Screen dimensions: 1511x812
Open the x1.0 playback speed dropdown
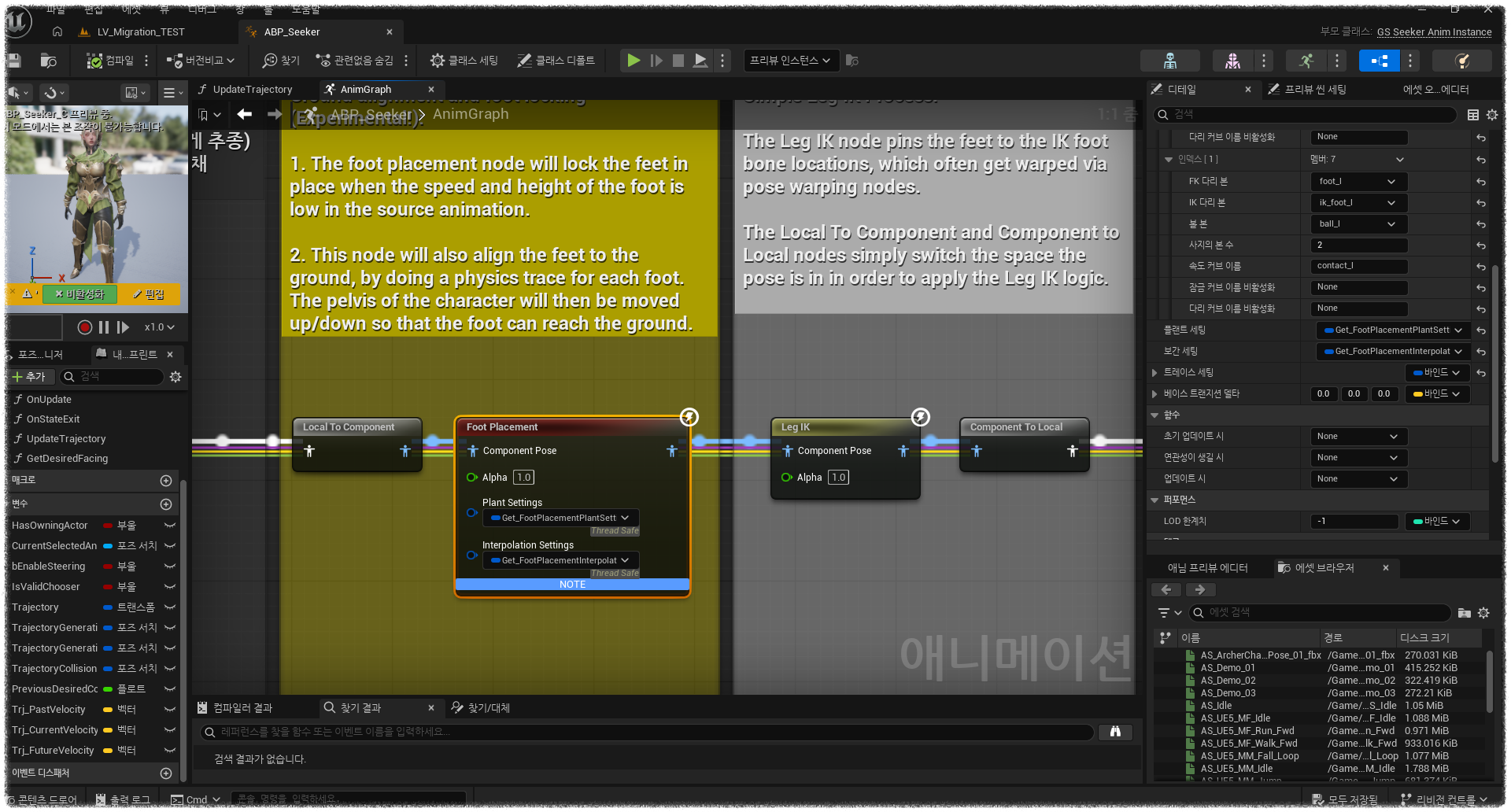[x=159, y=327]
